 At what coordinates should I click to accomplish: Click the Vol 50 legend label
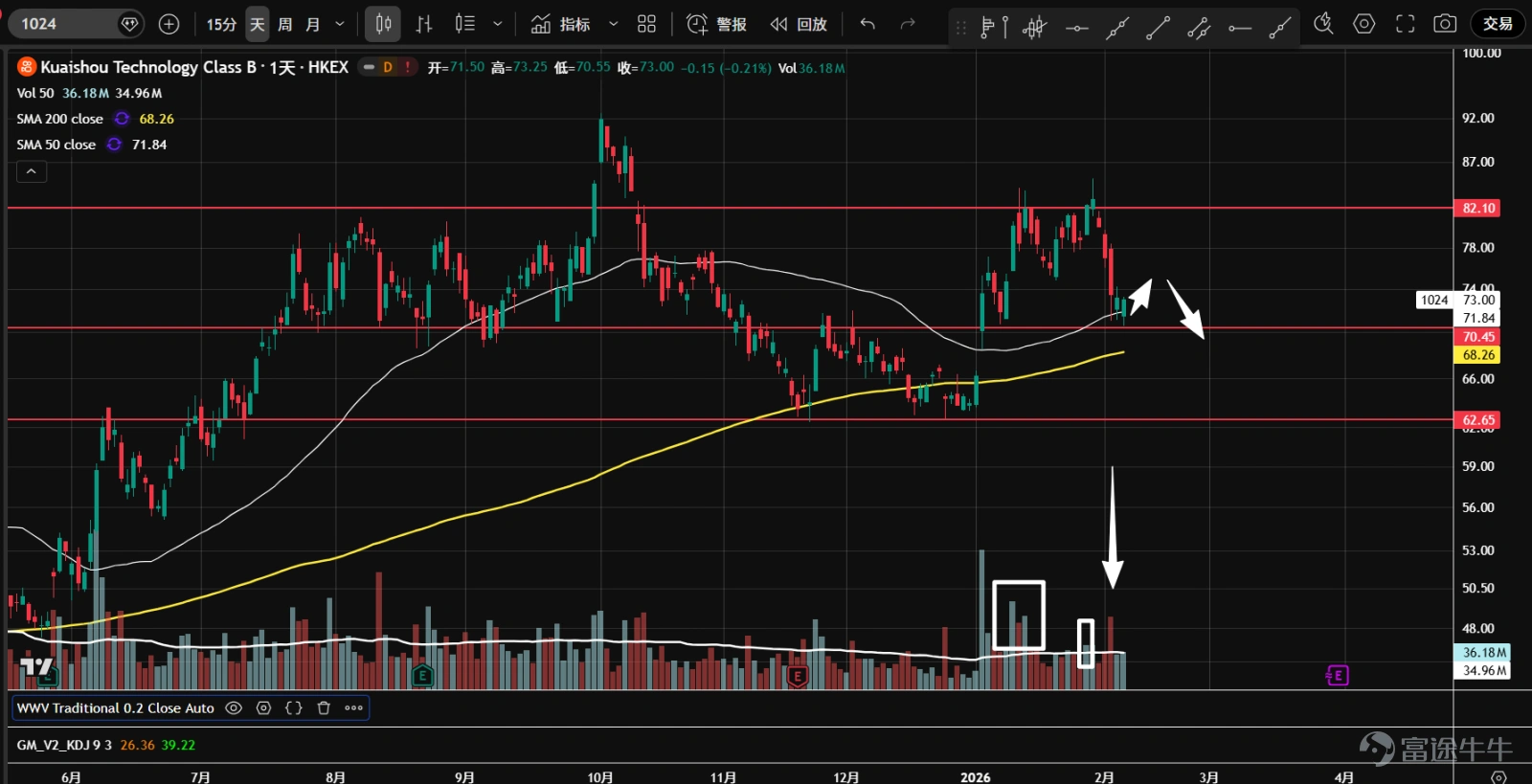(x=35, y=93)
